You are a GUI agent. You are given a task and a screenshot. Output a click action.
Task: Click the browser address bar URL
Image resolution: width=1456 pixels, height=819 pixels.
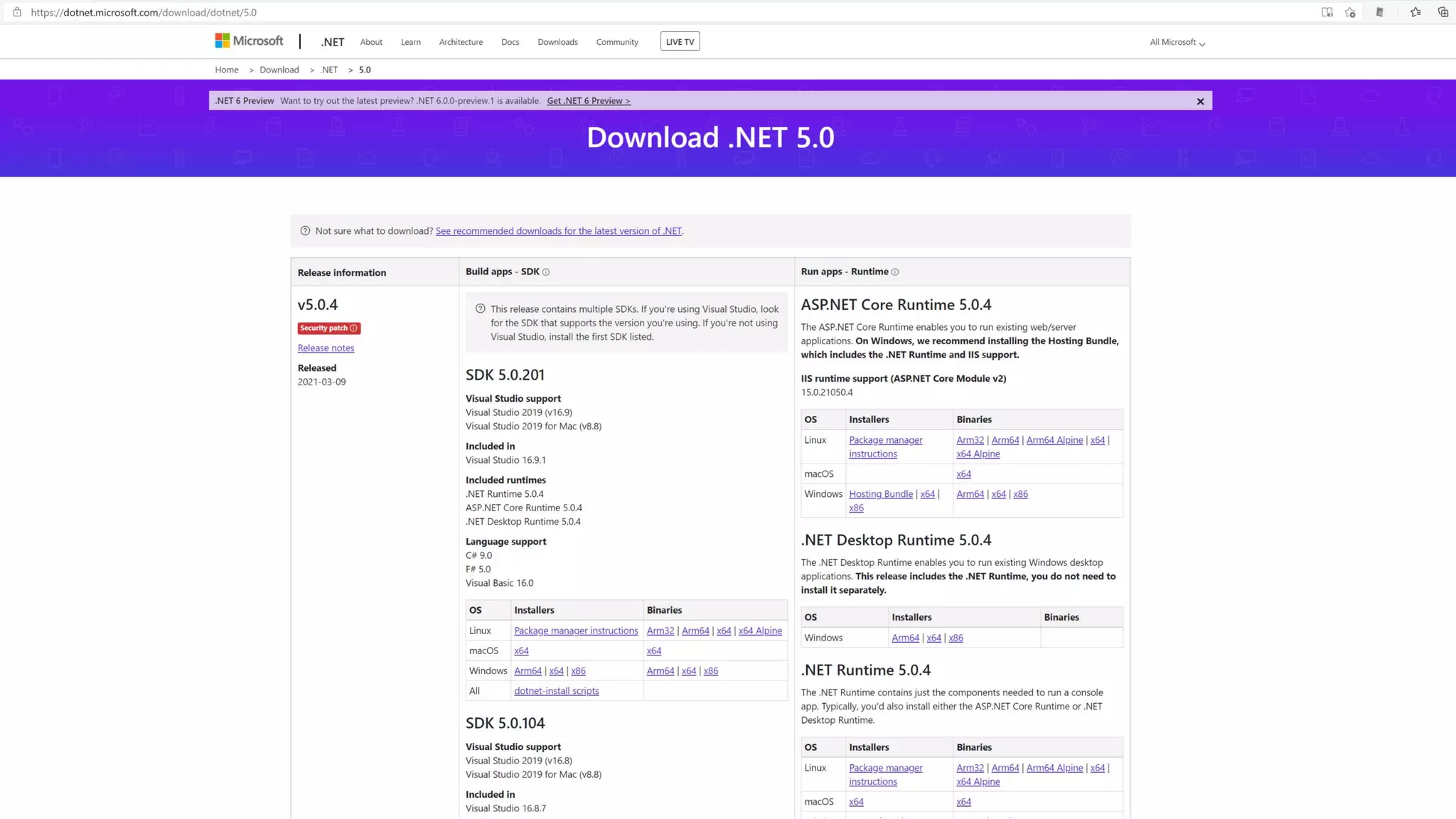(x=144, y=12)
